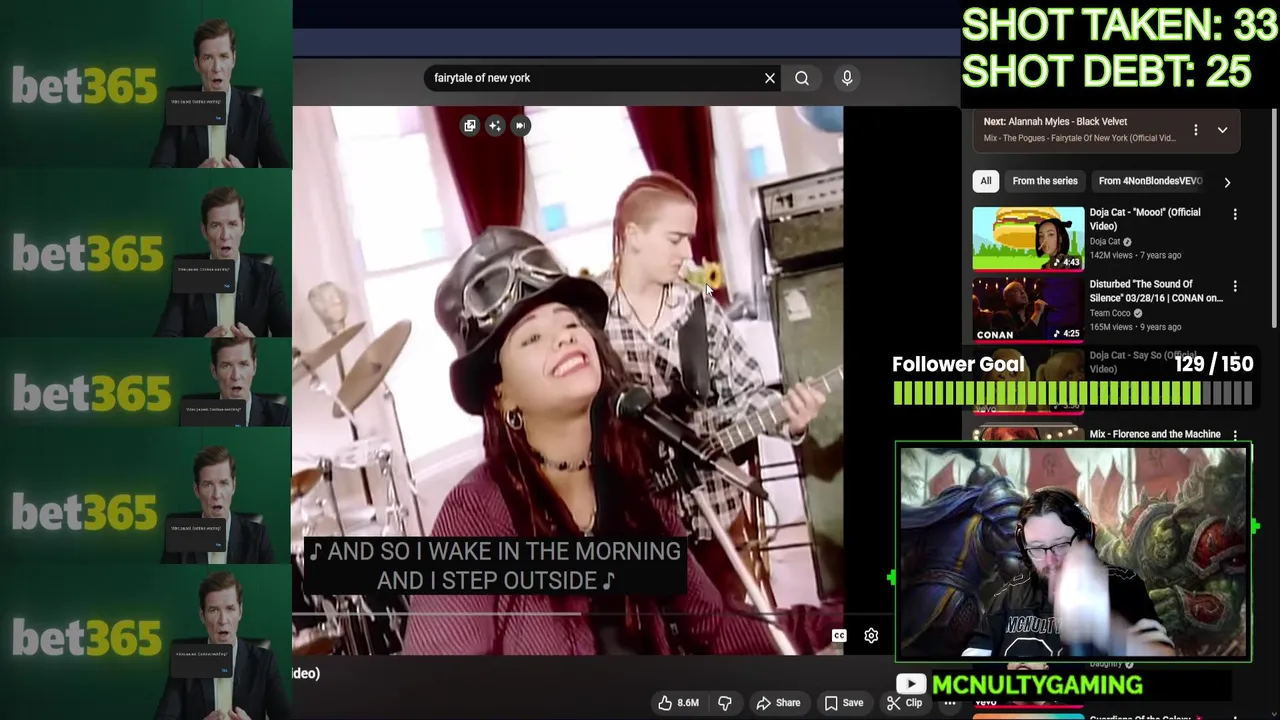Like the video showing 8.6M likes

pos(678,703)
